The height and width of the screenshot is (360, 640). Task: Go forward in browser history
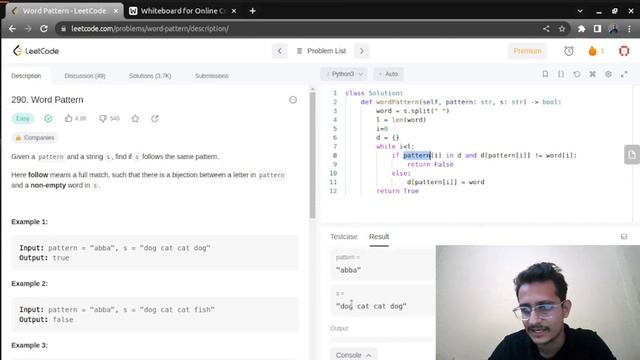(x=28, y=29)
